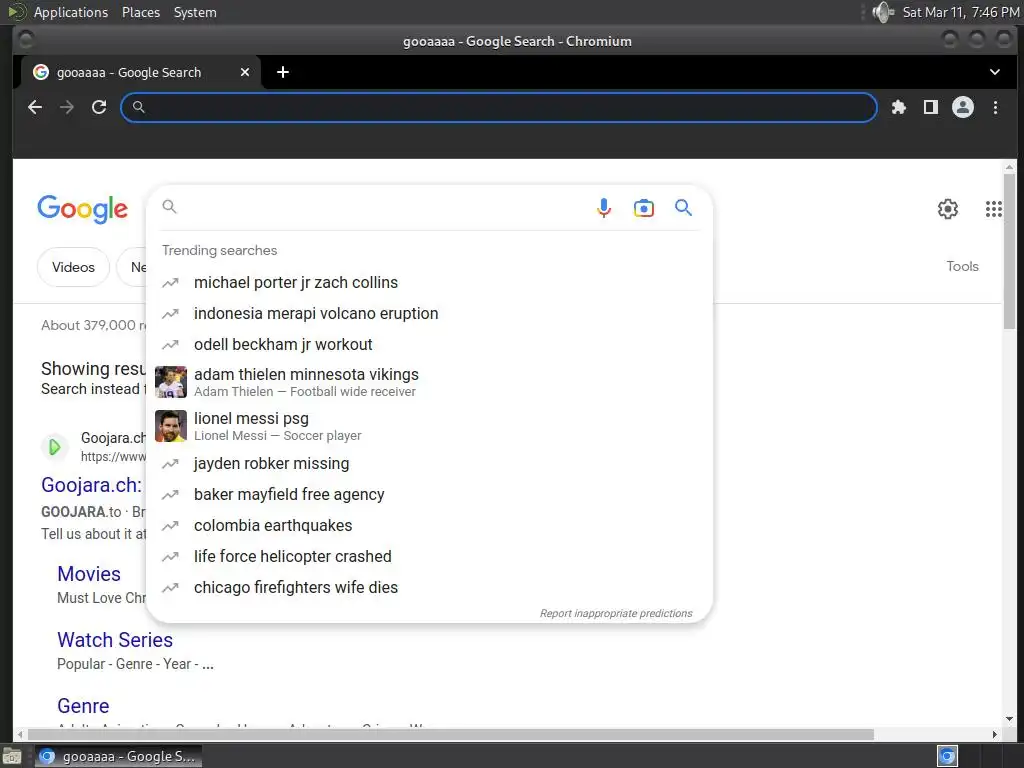The height and width of the screenshot is (768, 1024).
Task: Start voice search with microphone icon
Action: point(604,208)
